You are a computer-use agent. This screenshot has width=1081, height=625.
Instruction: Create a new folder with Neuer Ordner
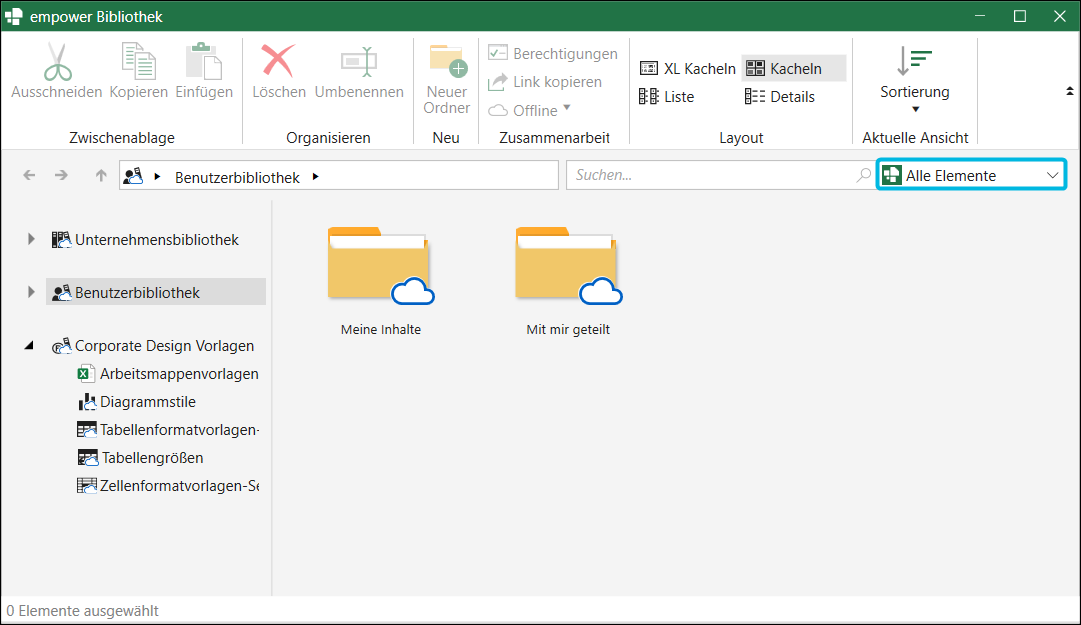tap(447, 79)
